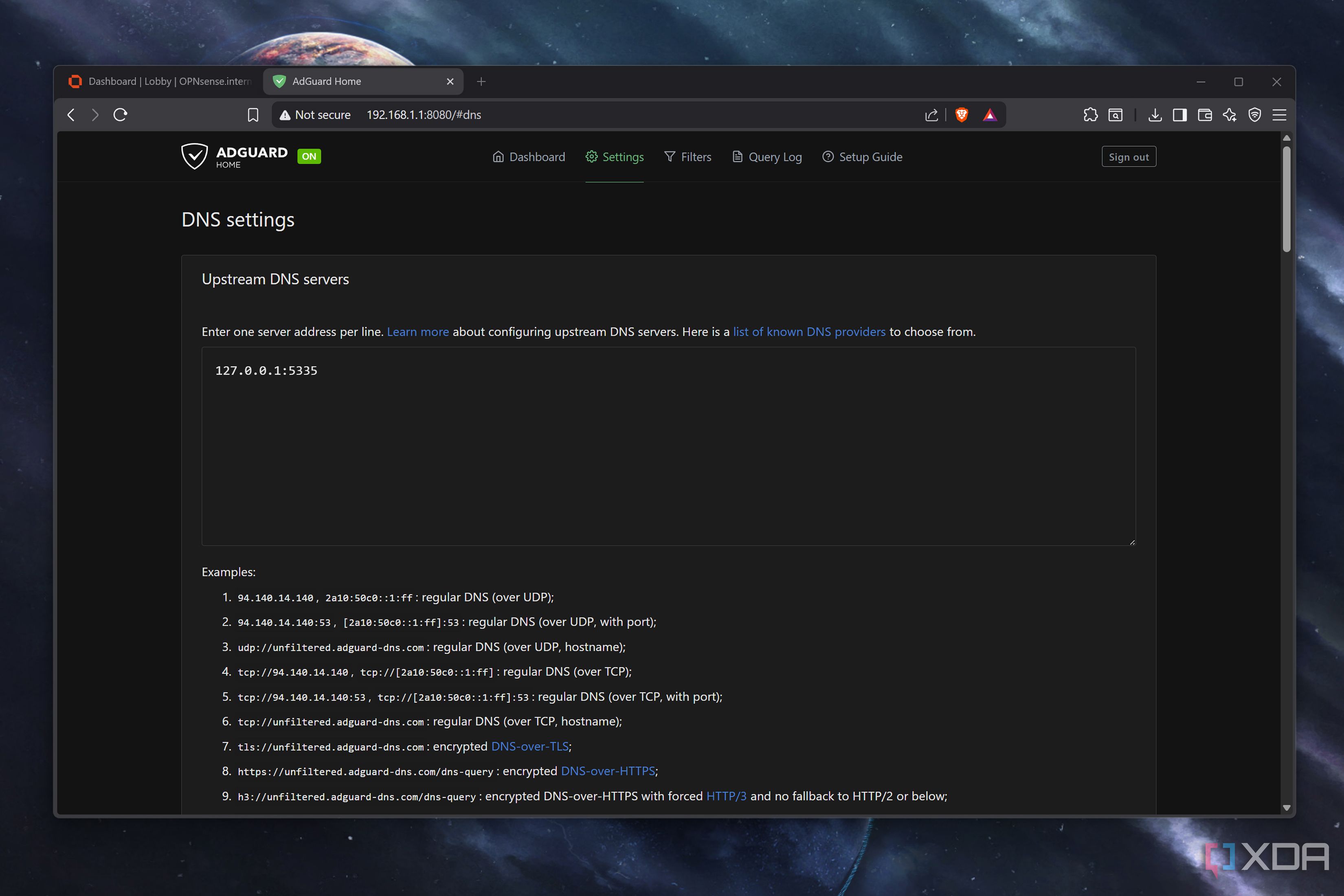Screen dimensions: 1344x896
Task: Open a new browser tab
Action: [x=481, y=82]
